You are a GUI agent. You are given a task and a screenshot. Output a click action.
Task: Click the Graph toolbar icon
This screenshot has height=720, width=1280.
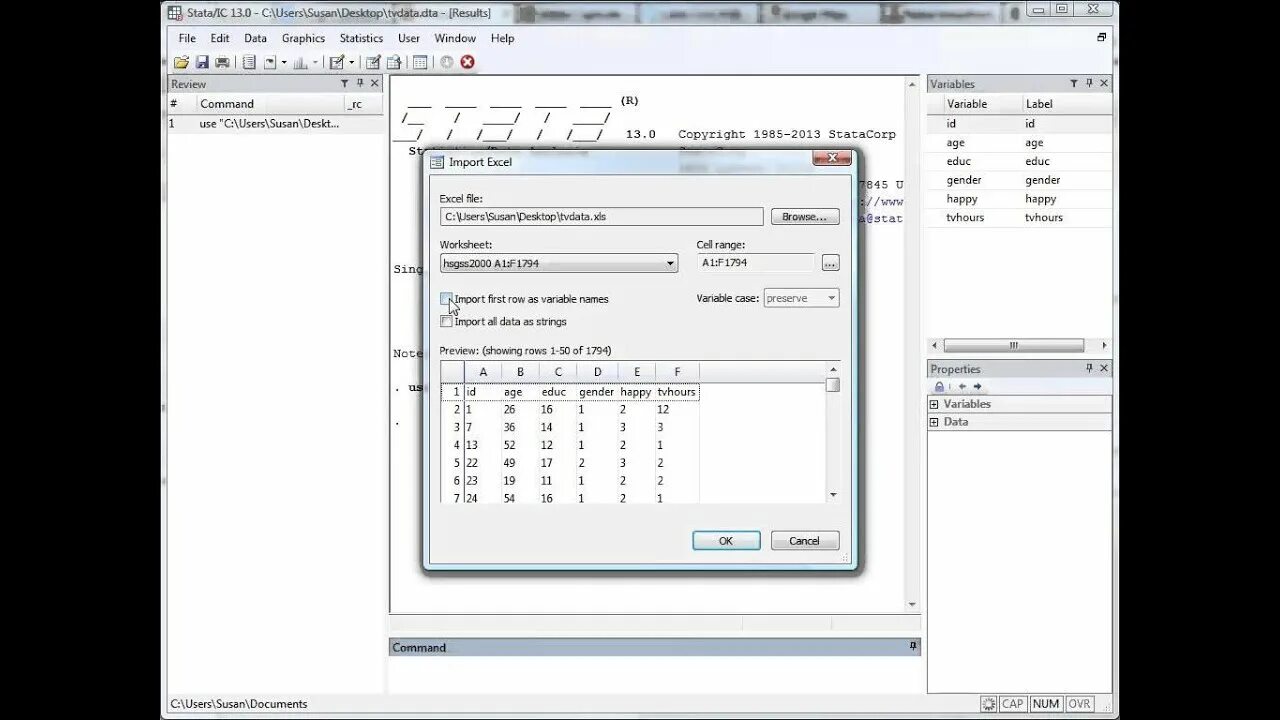click(x=300, y=62)
